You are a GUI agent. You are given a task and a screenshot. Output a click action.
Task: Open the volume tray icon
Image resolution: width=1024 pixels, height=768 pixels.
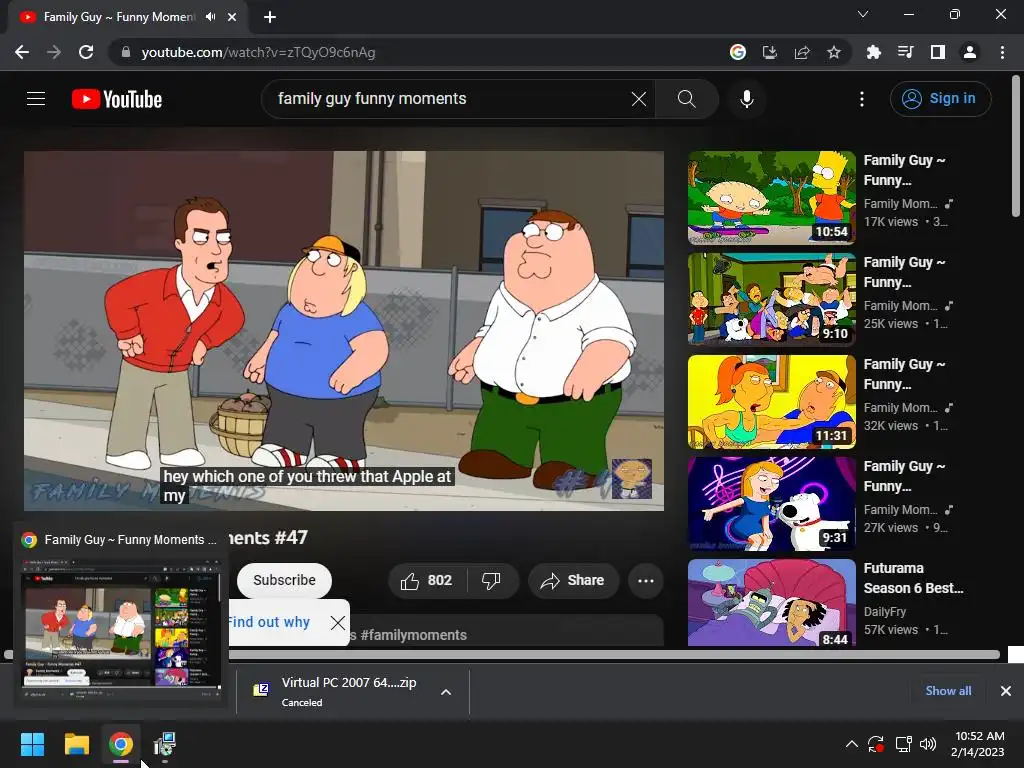(927, 744)
